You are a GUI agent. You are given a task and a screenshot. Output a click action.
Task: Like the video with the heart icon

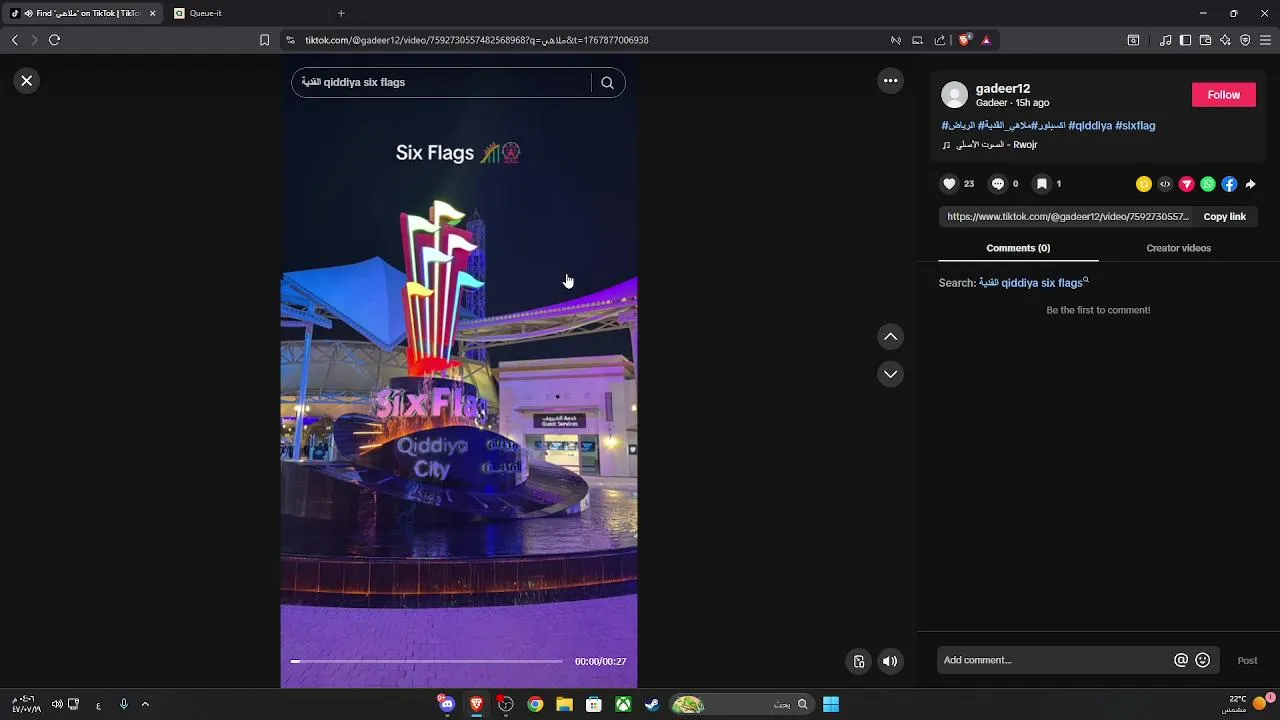[949, 184]
